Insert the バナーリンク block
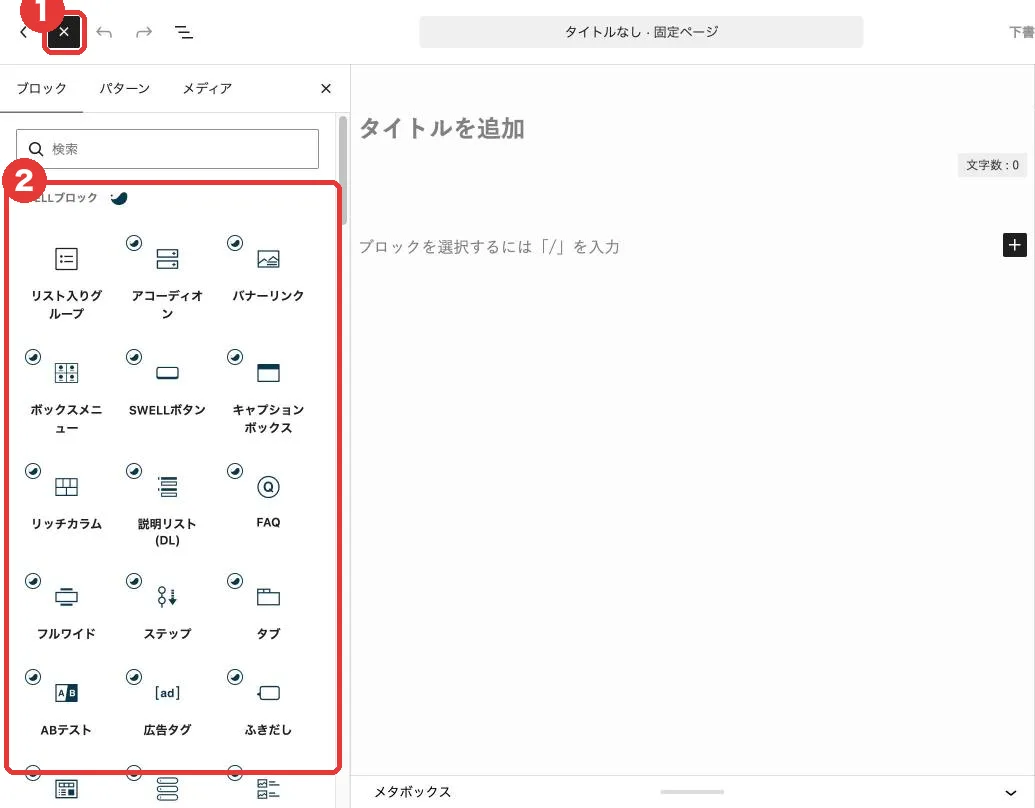The height and width of the screenshot is (808, 1035). [268, 279]
